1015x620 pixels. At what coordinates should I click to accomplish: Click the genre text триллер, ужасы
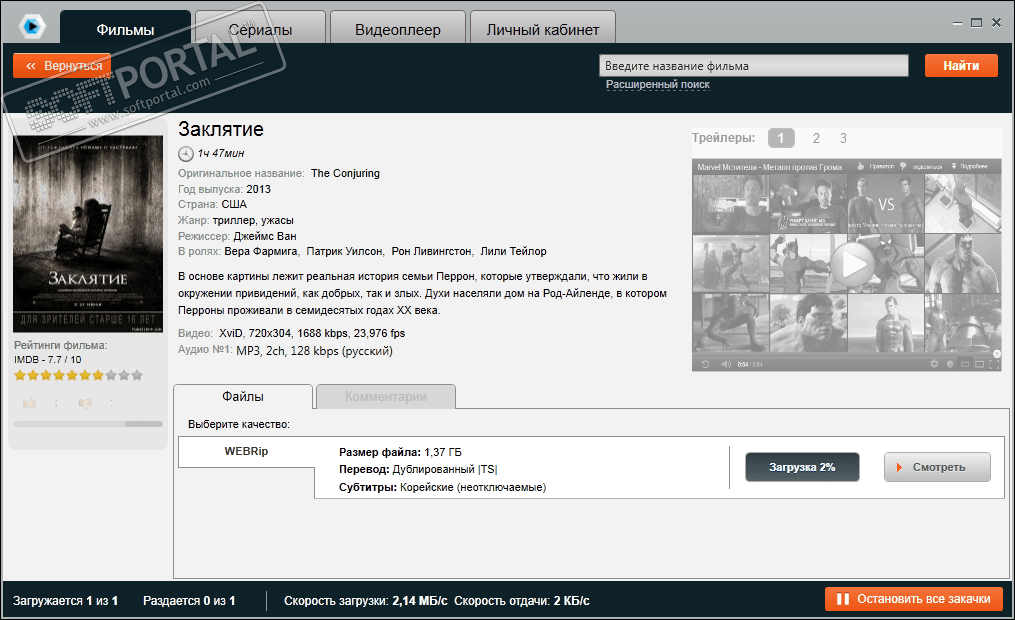pos(253,221)
